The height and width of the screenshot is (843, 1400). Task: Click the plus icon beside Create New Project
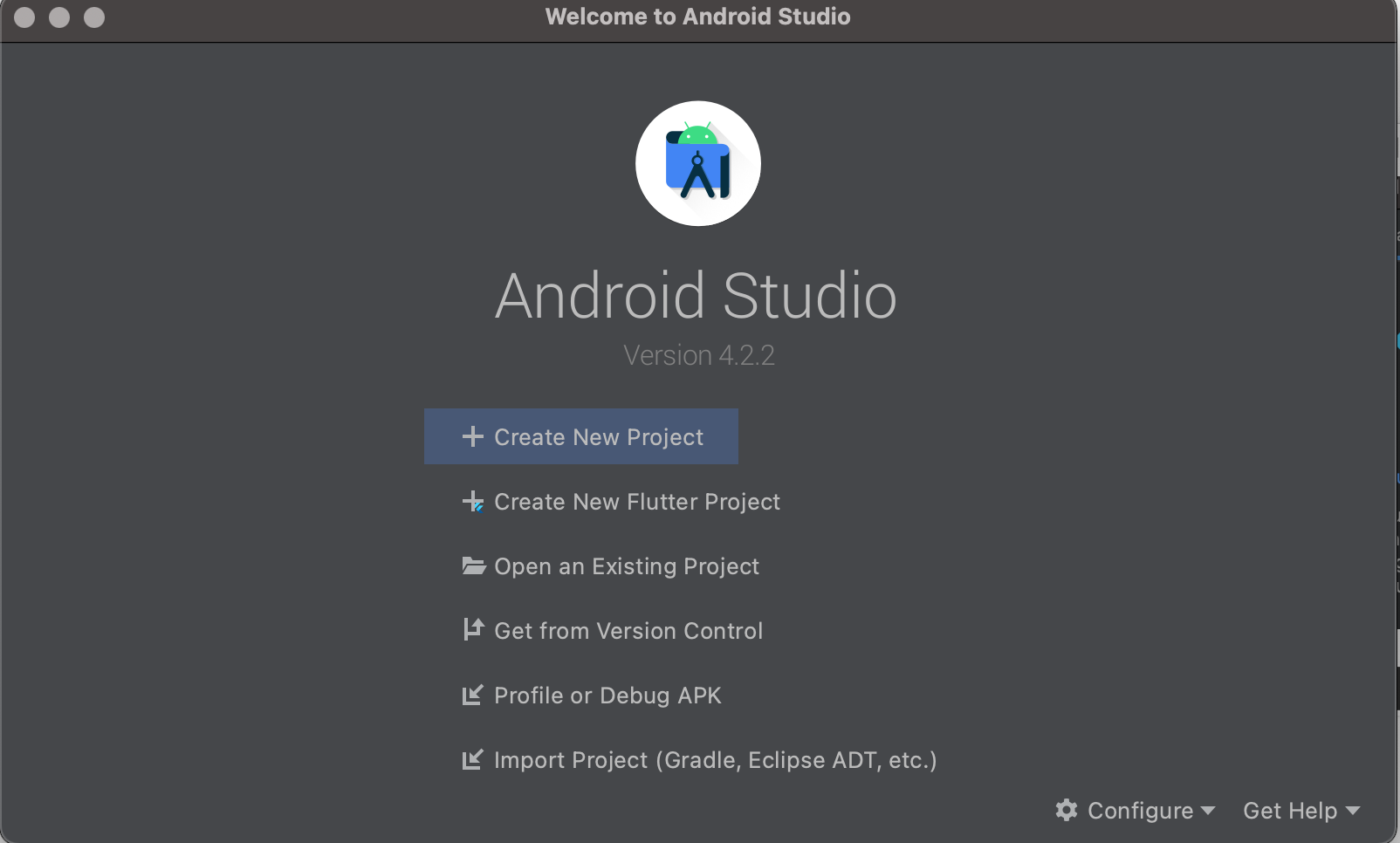pyautogui.click(x=472, y=436)
